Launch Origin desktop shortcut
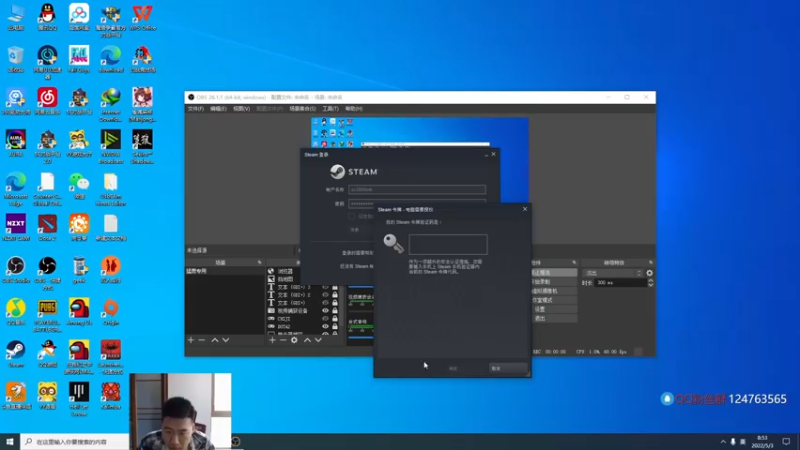Image resolution: width=800 pixels, height=450 pixels. point(111,311)
